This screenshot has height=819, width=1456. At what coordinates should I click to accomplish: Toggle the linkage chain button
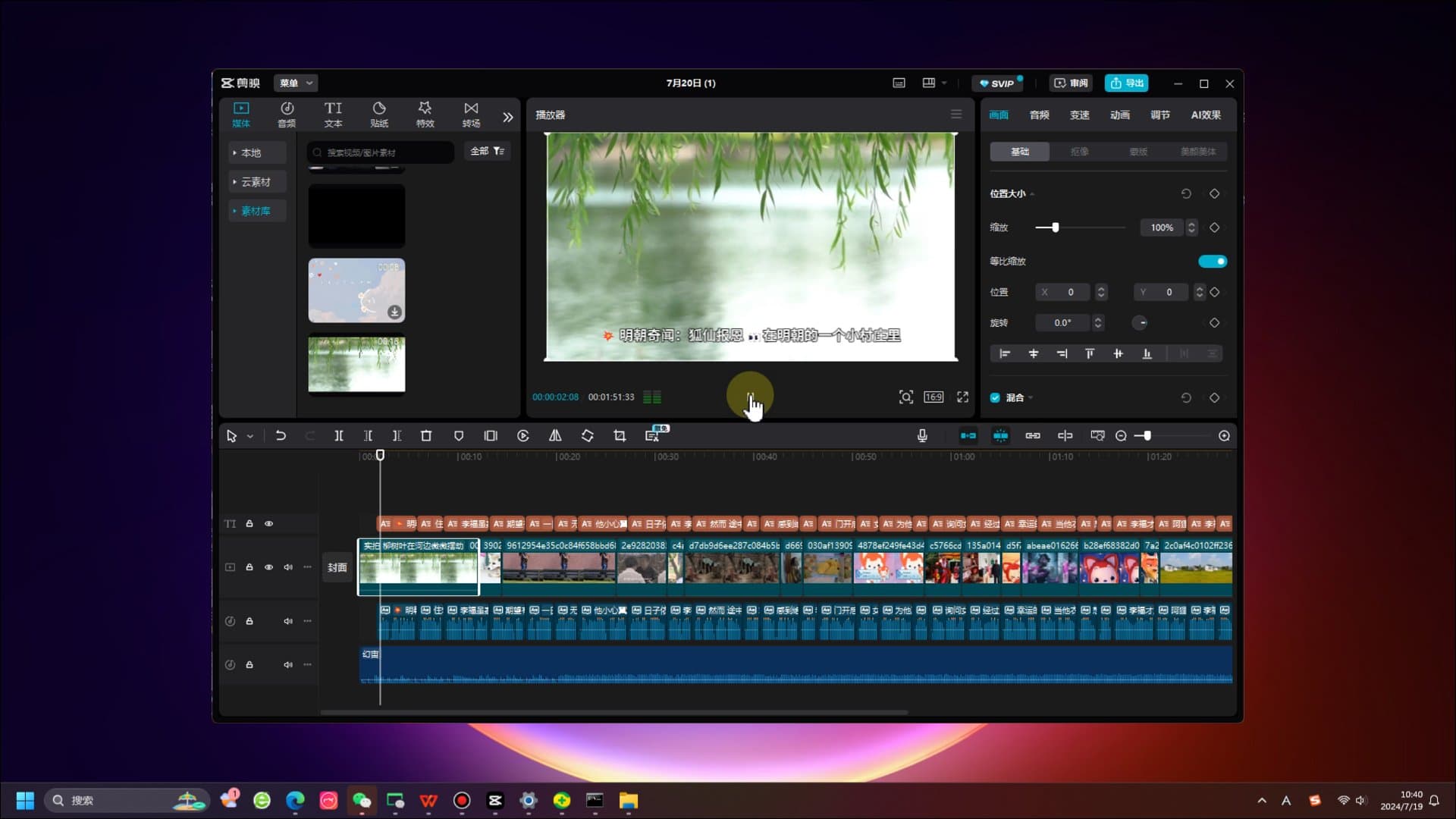[x=1033, y=436]
